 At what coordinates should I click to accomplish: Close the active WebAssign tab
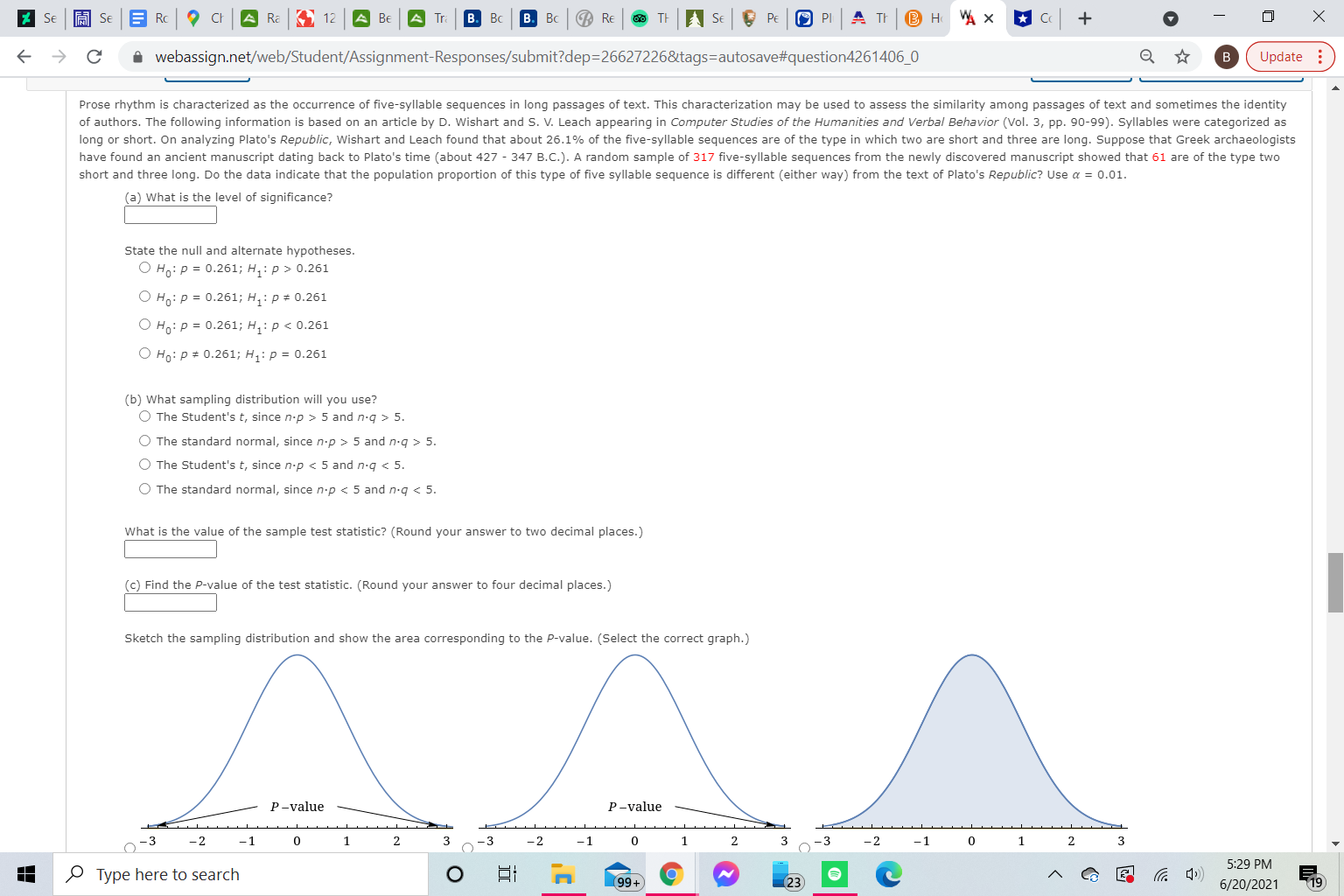coord(989,18)
